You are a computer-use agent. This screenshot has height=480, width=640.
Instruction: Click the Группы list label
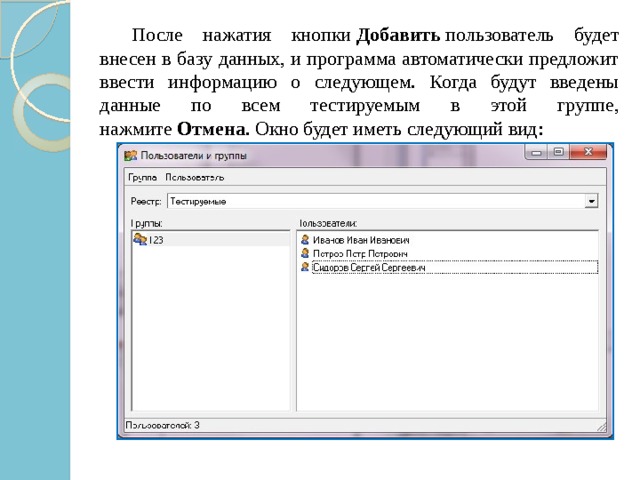(147, 224)
